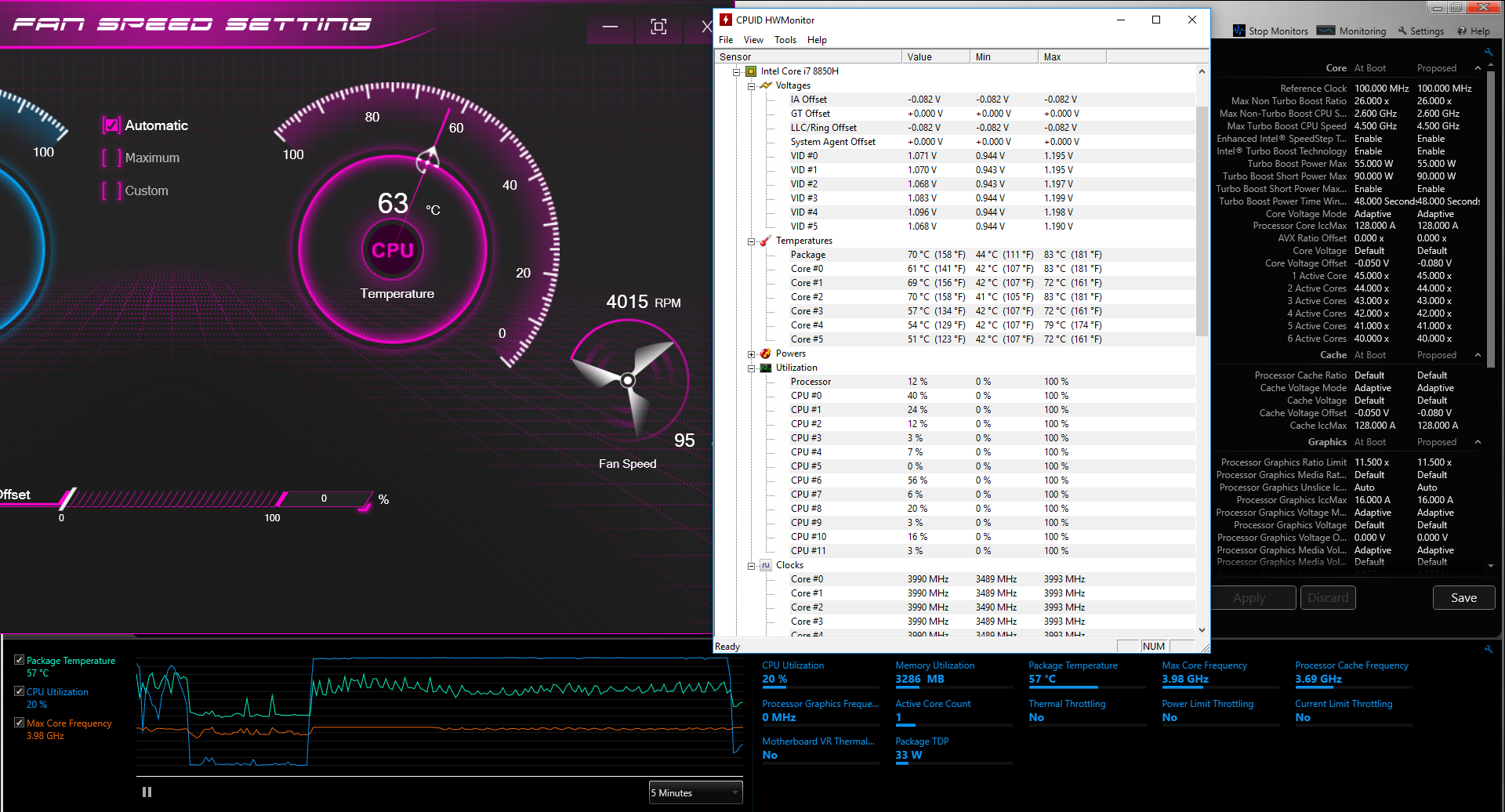Screen dimensions: 1505x812
Task: Click the Clocks waveform icon
Action: [x=766, y=565]
